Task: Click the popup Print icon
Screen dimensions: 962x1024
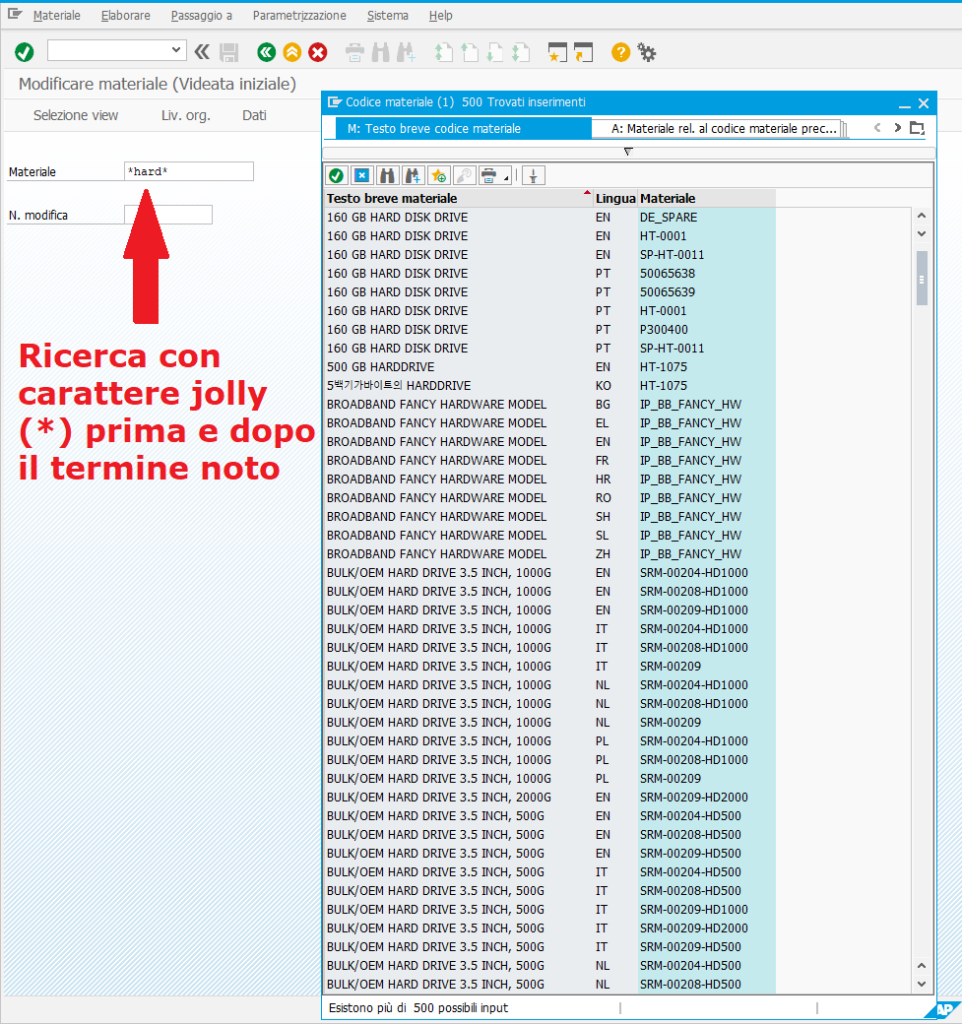Action: click(x=489, y=176)
